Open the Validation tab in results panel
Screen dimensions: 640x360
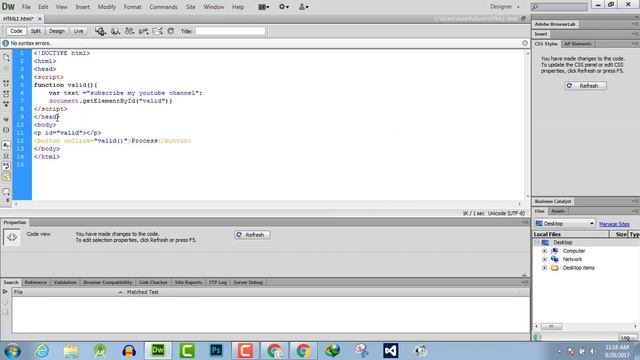pyautogui.click(x=65, y=282)
